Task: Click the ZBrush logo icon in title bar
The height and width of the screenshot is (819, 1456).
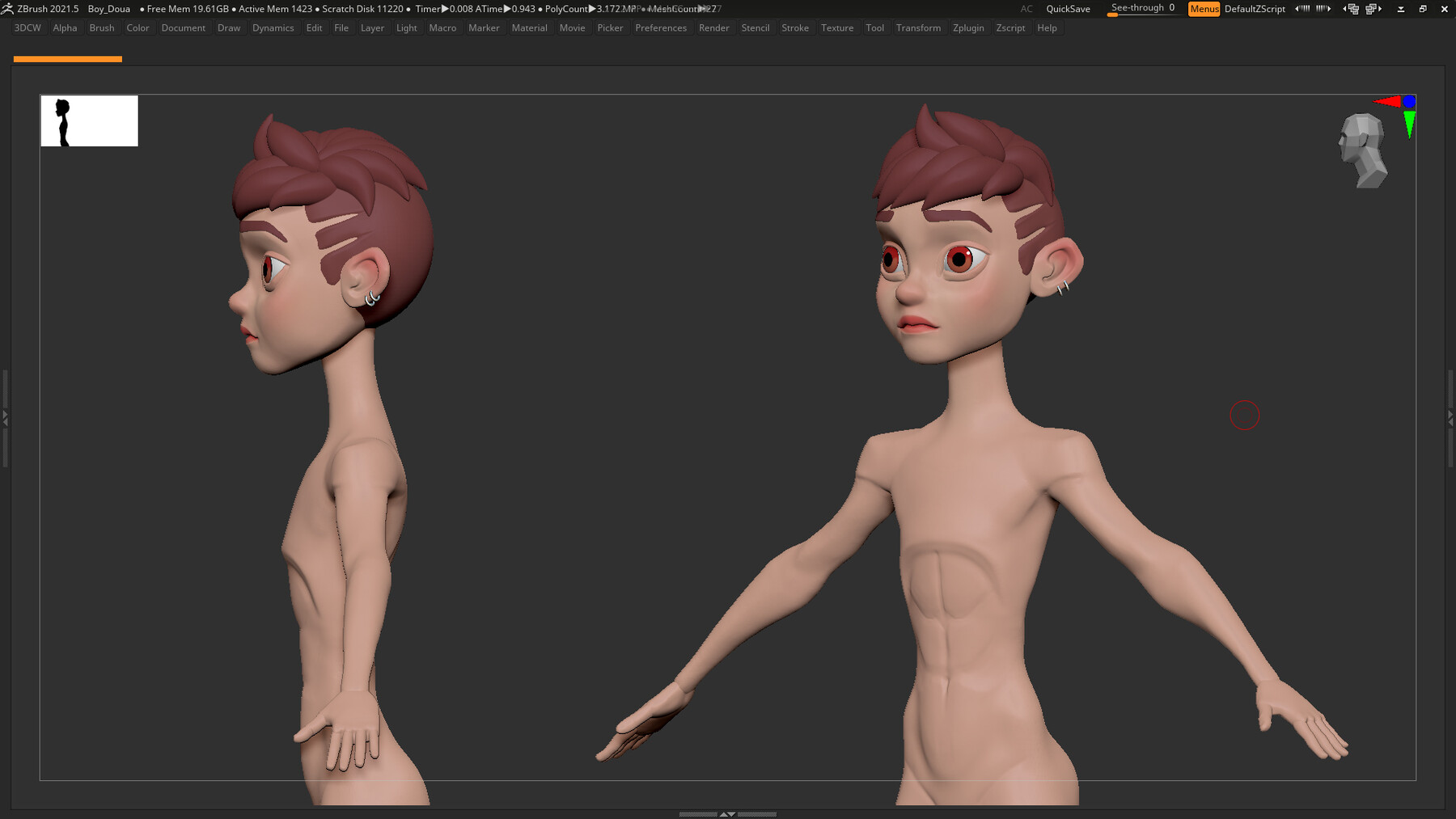Action: pos(7,9)
